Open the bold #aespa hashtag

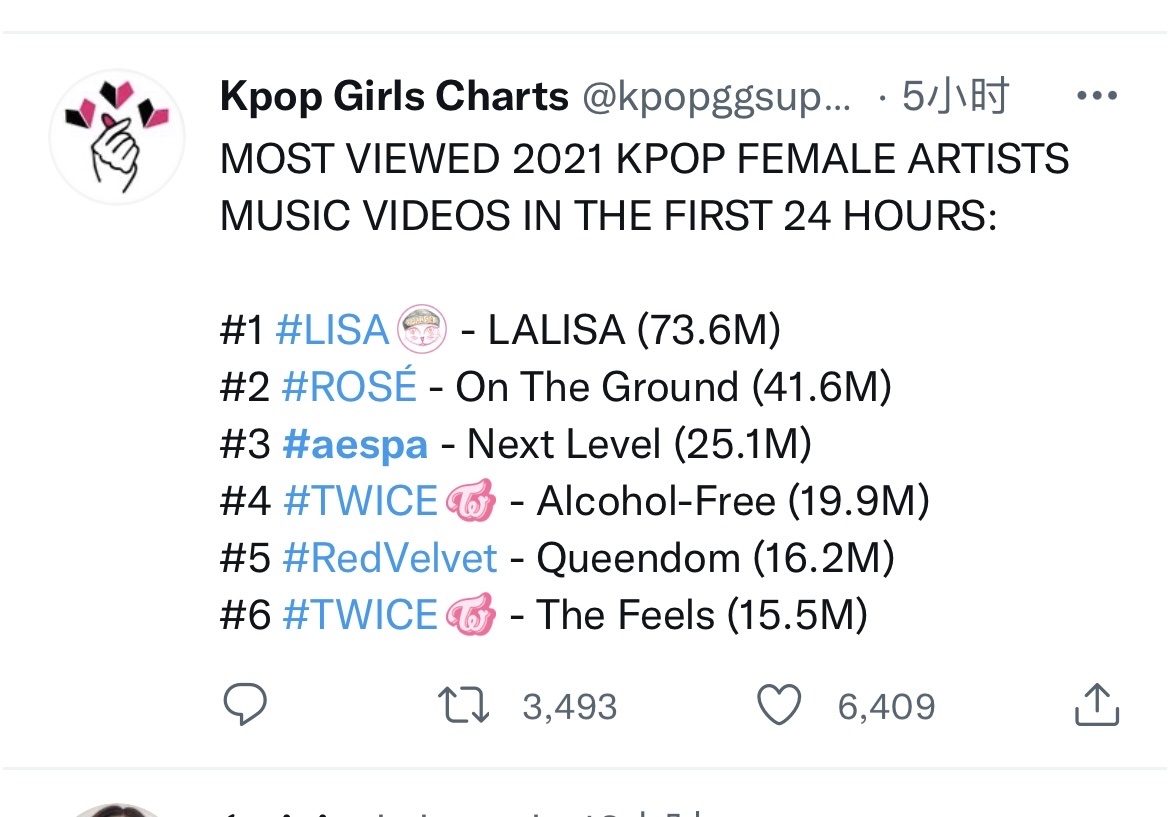pos(355,445)
